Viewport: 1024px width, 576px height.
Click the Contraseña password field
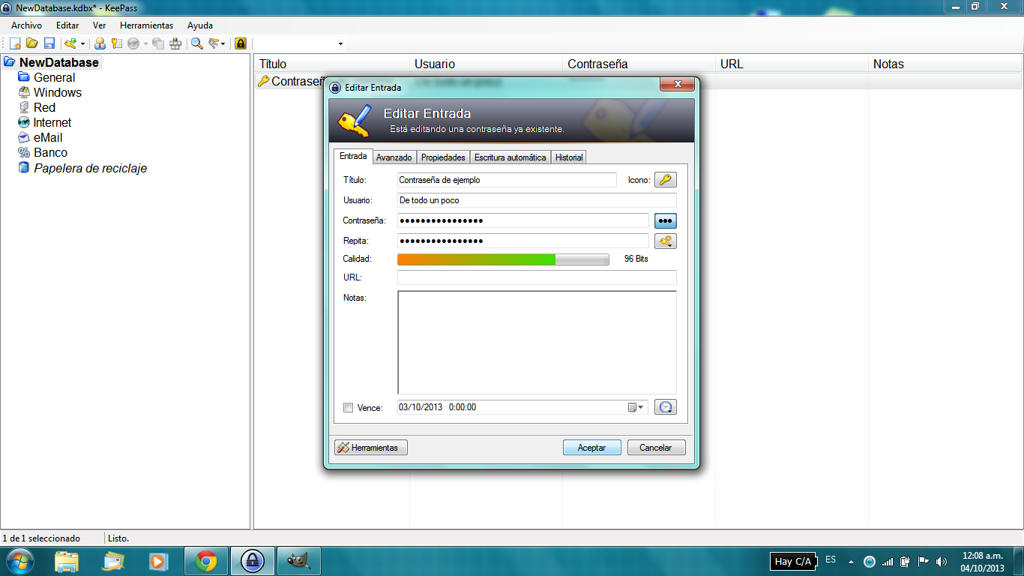point(522,221)
